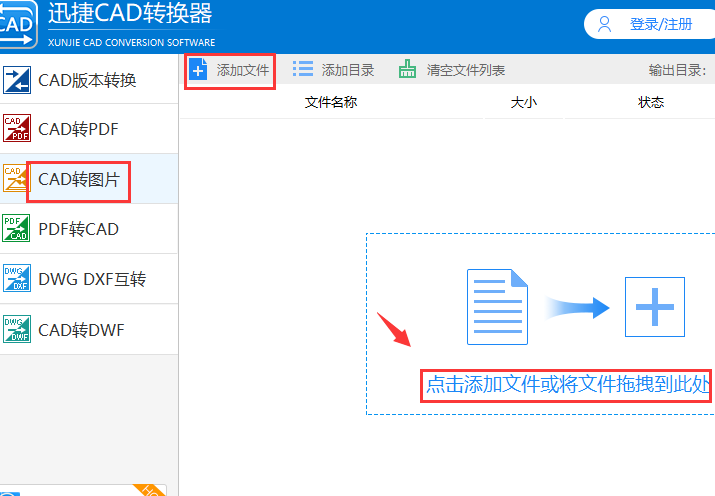This screenshot has width=715, height=496.
Task: Switch to PDF转CAD mode
Action: (x=89, y=229)
